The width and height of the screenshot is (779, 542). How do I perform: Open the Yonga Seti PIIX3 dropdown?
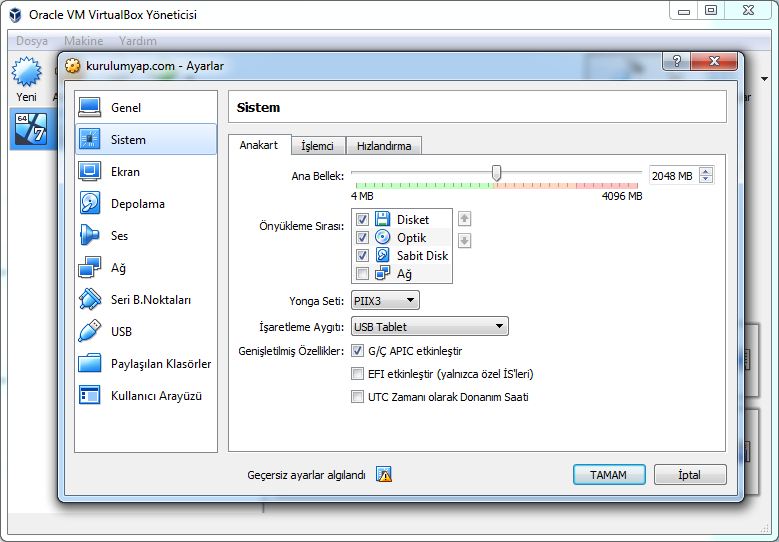(385, 301)
